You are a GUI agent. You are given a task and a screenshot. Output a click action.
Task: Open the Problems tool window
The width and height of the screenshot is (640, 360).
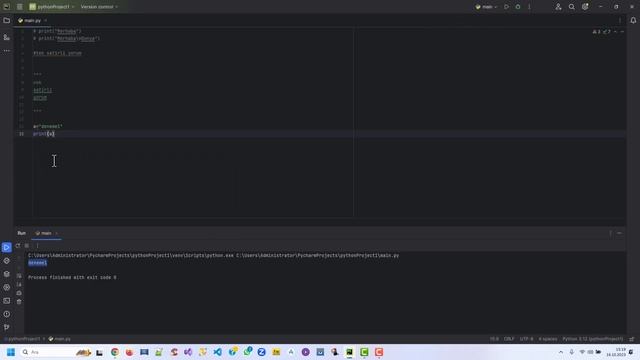click(7, 314)
